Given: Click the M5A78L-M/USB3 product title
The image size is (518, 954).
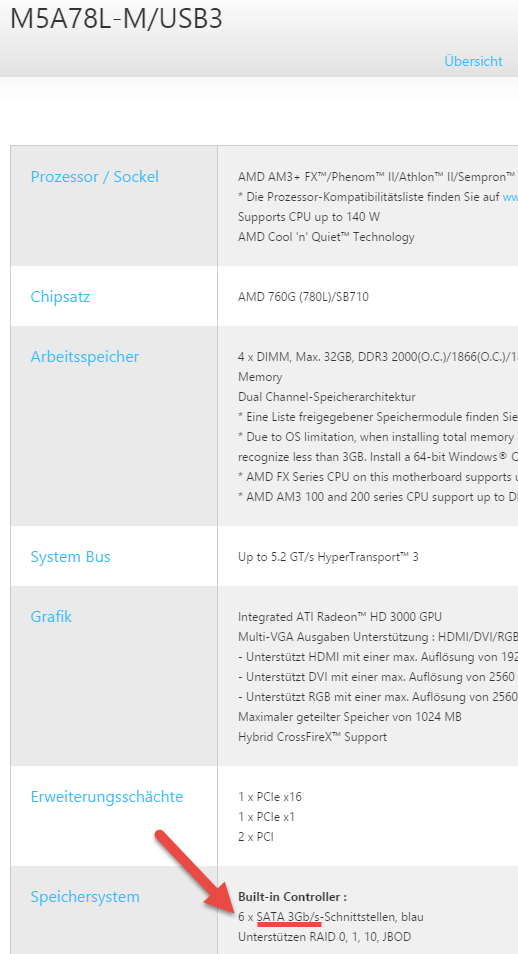Looking at the screenshot, I should point(116,19).
